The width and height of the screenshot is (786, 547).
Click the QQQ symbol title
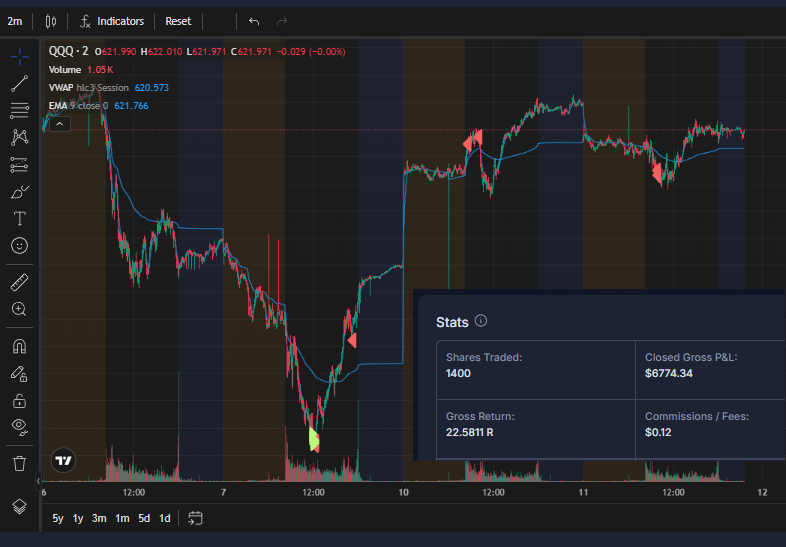point(68,51)
